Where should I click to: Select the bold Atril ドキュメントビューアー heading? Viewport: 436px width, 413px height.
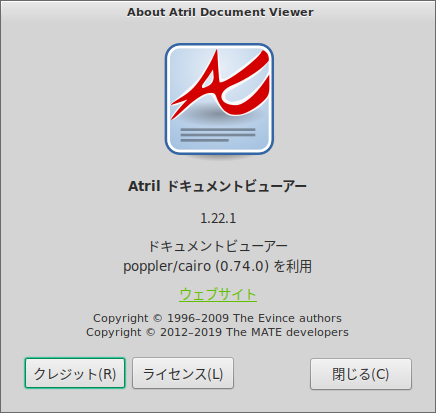tap(218, 186)
